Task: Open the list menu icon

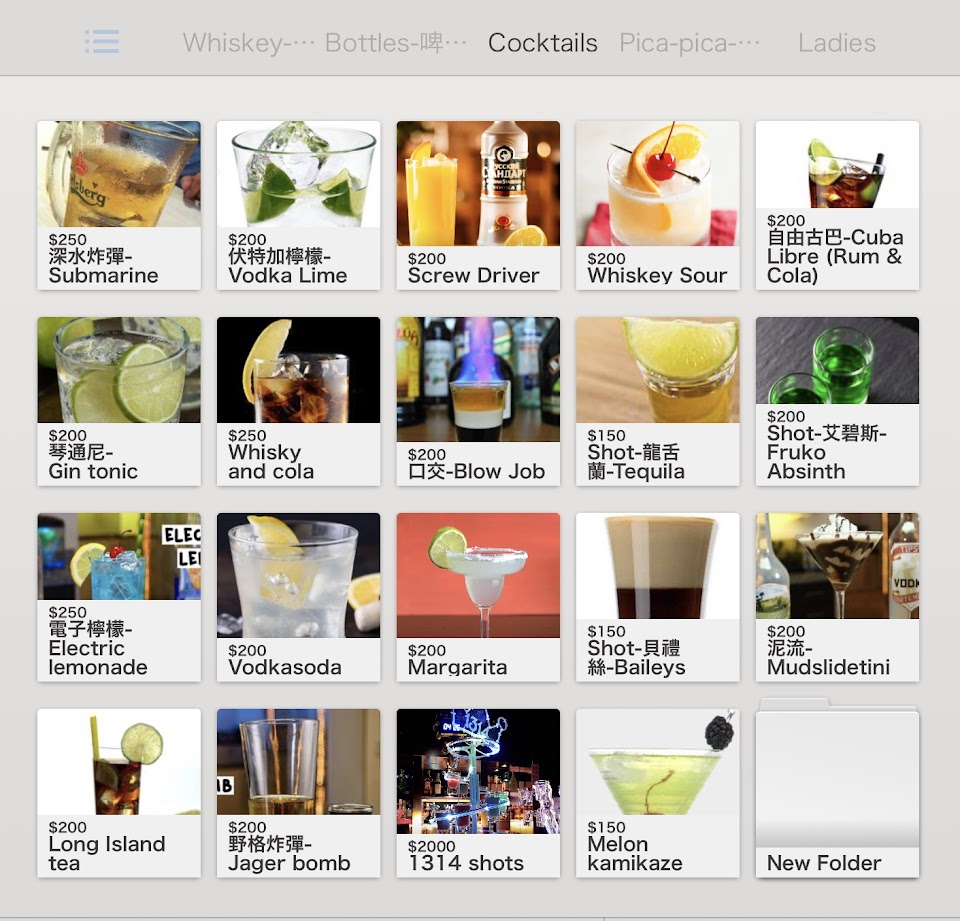Action: [x=102, y=42]
